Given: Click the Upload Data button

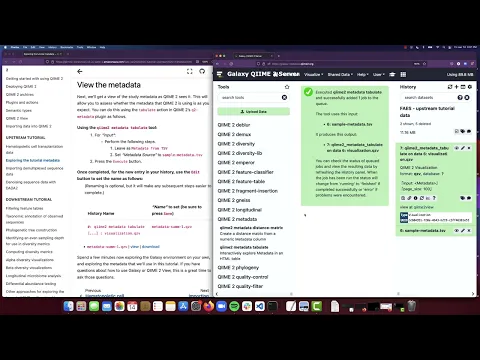Looking at the screenshot, I should pos(254,111).
